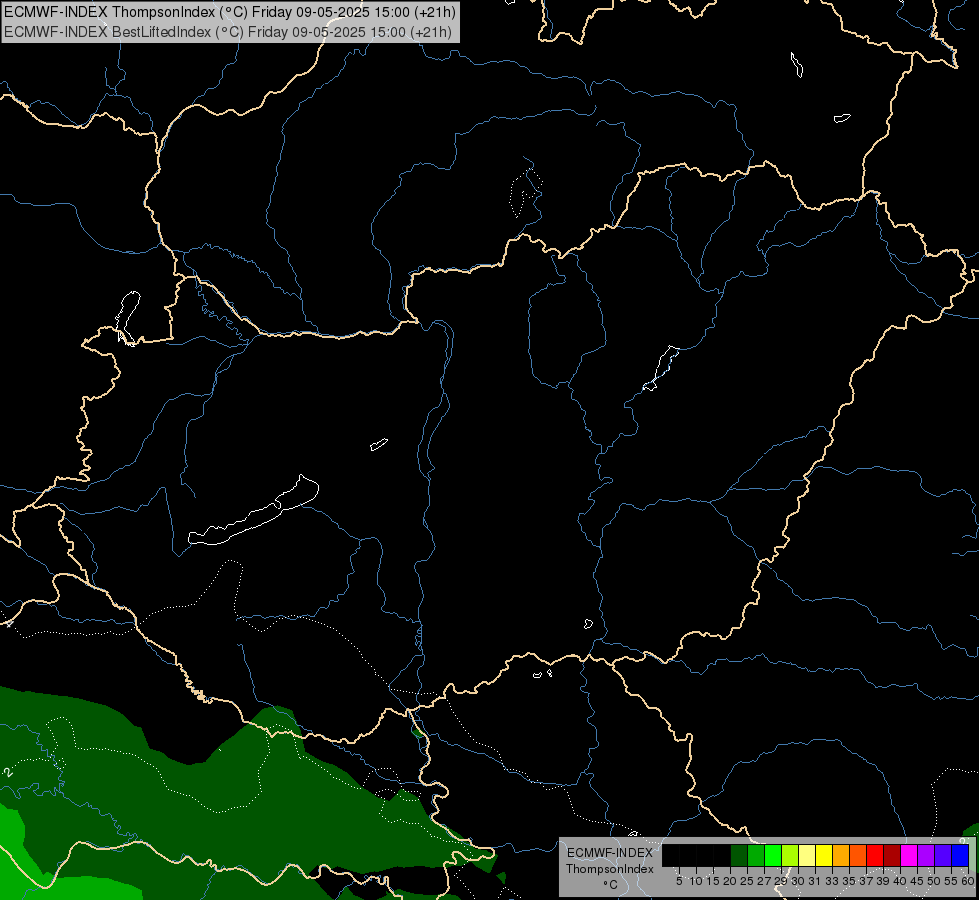
Task: Click the legend tick value '40'
Action: click(x=900, y=881)
